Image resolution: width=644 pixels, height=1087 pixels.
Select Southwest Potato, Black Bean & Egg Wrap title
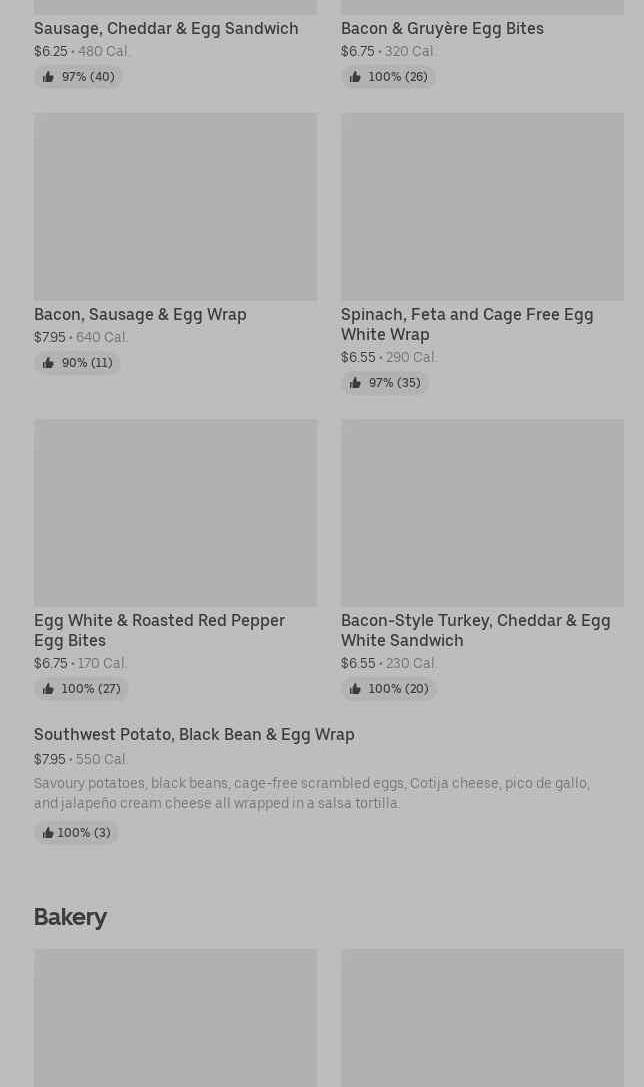tap(194, 734)
